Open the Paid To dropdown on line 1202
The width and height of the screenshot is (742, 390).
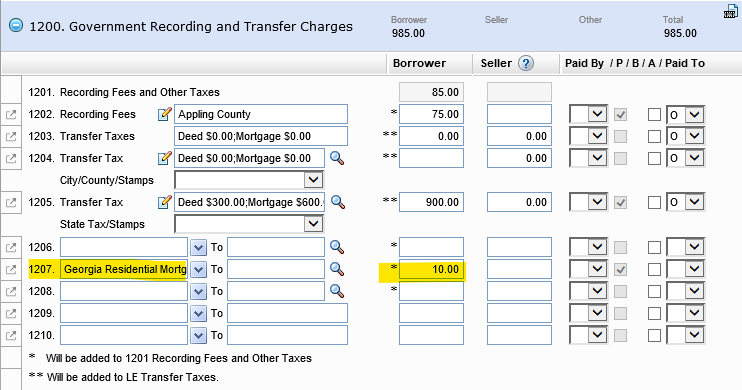coord(685,115)
